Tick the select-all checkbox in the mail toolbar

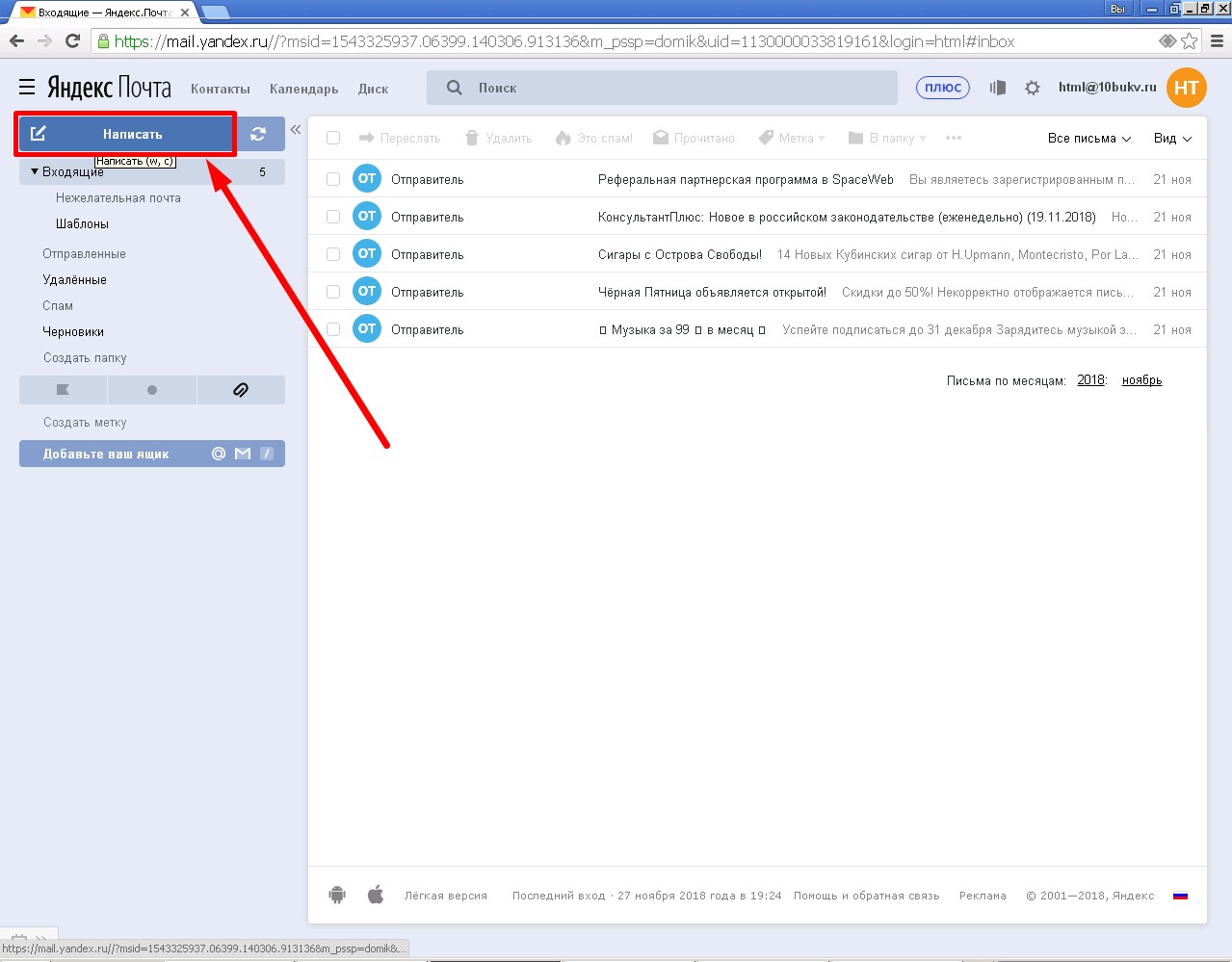(333, 138)
